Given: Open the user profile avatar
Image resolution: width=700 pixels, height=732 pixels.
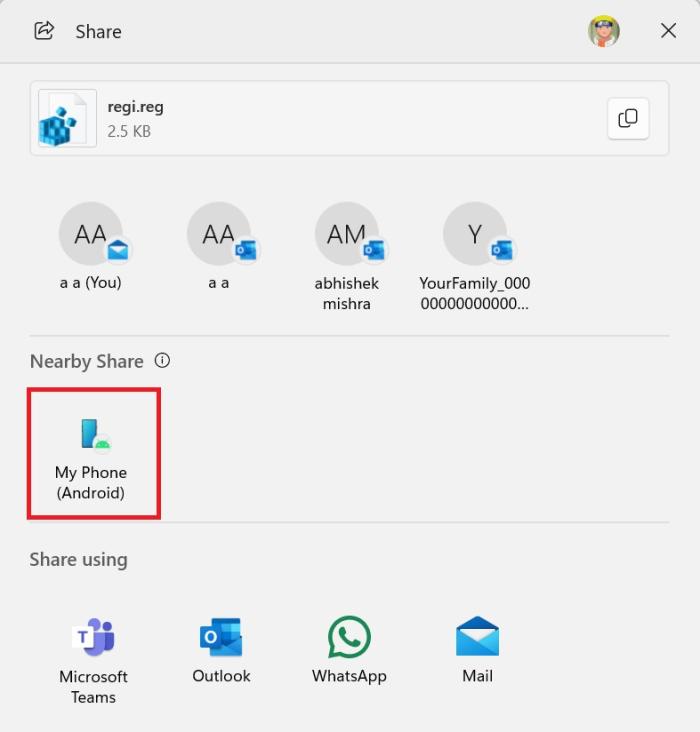Looking at the screenshot, I should [604, 31].
